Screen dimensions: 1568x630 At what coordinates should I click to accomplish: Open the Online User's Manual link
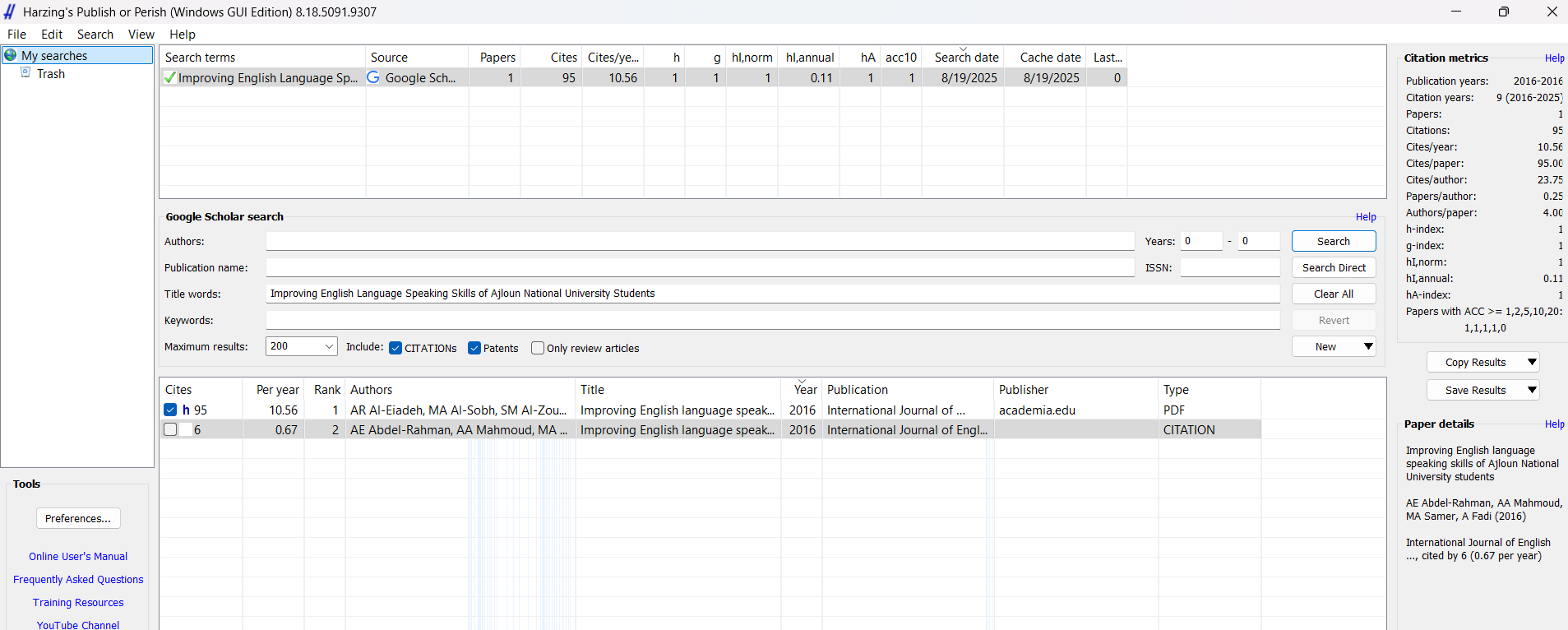point(78,557)
